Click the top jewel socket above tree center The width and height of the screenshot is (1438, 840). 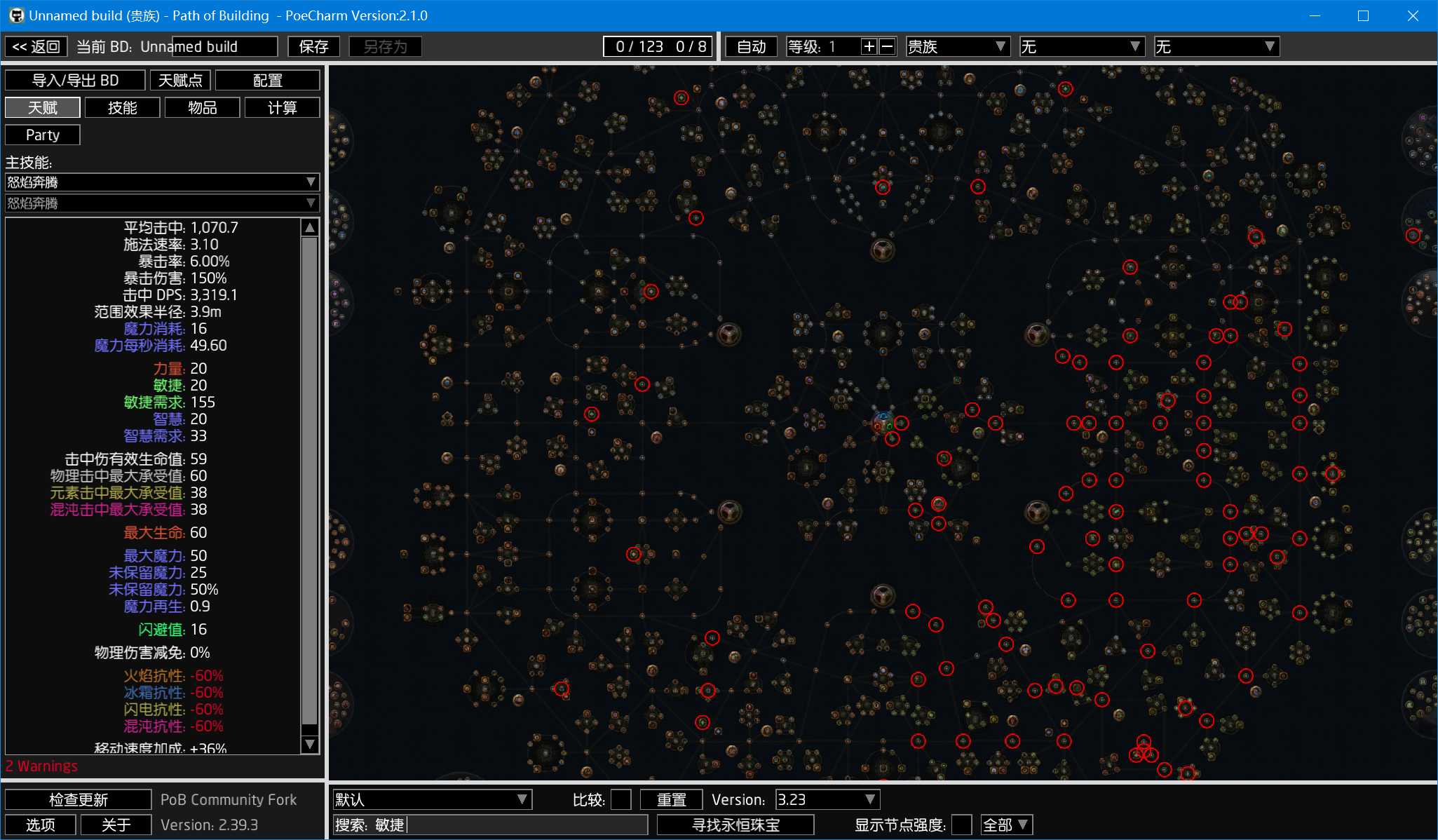[x=882, y=250]
